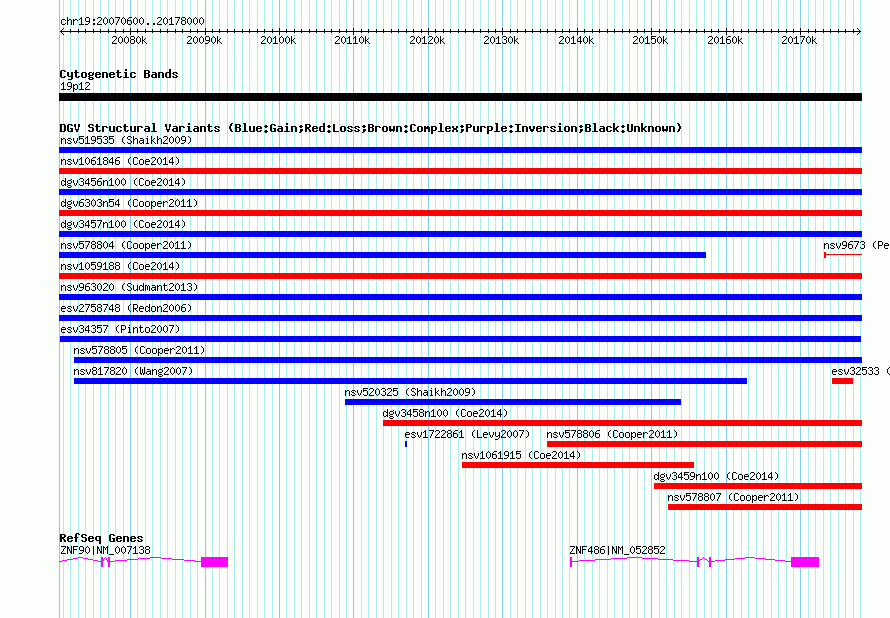Click the Cytogenetic Bands track title
Viewport: 890px width, 618px height.
[x=119, y=74]
